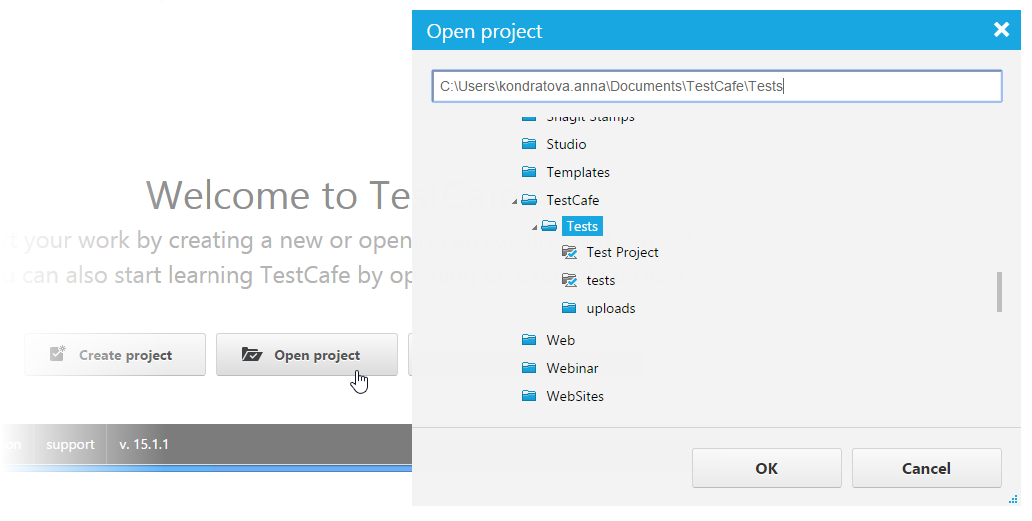Click the Open project button
Image resolution: width=1032 pixels, height=521 pixels.
pos(307,355)
